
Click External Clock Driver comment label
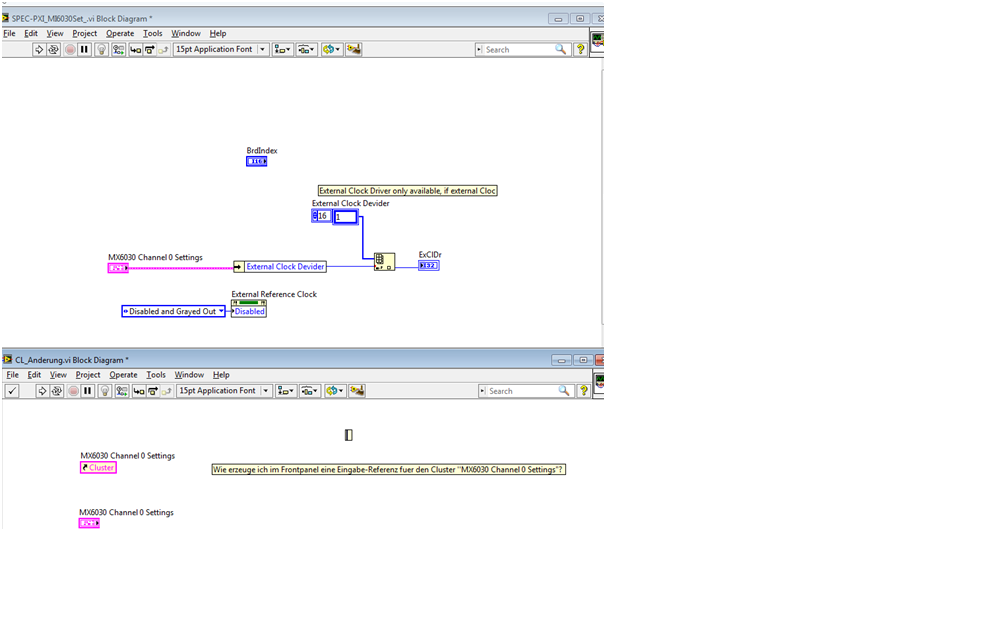[408, 191]
